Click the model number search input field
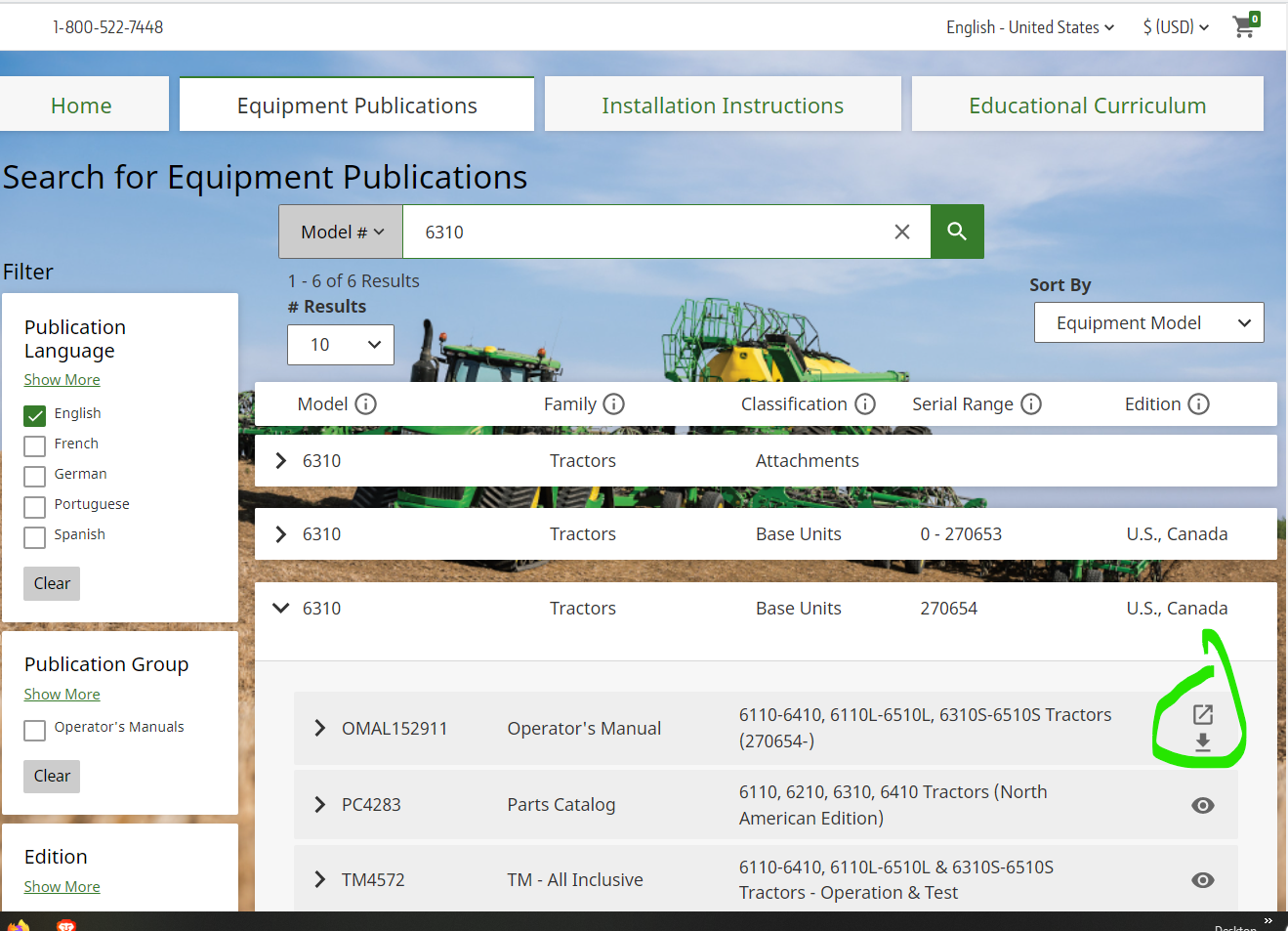 (644, 232)
